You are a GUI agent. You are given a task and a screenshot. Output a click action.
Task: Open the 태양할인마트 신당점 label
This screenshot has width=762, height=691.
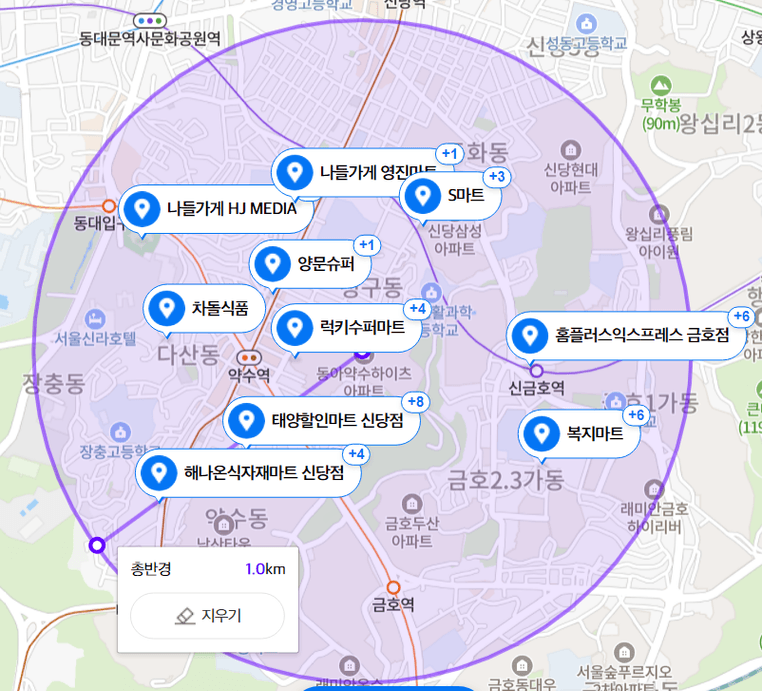337,420
